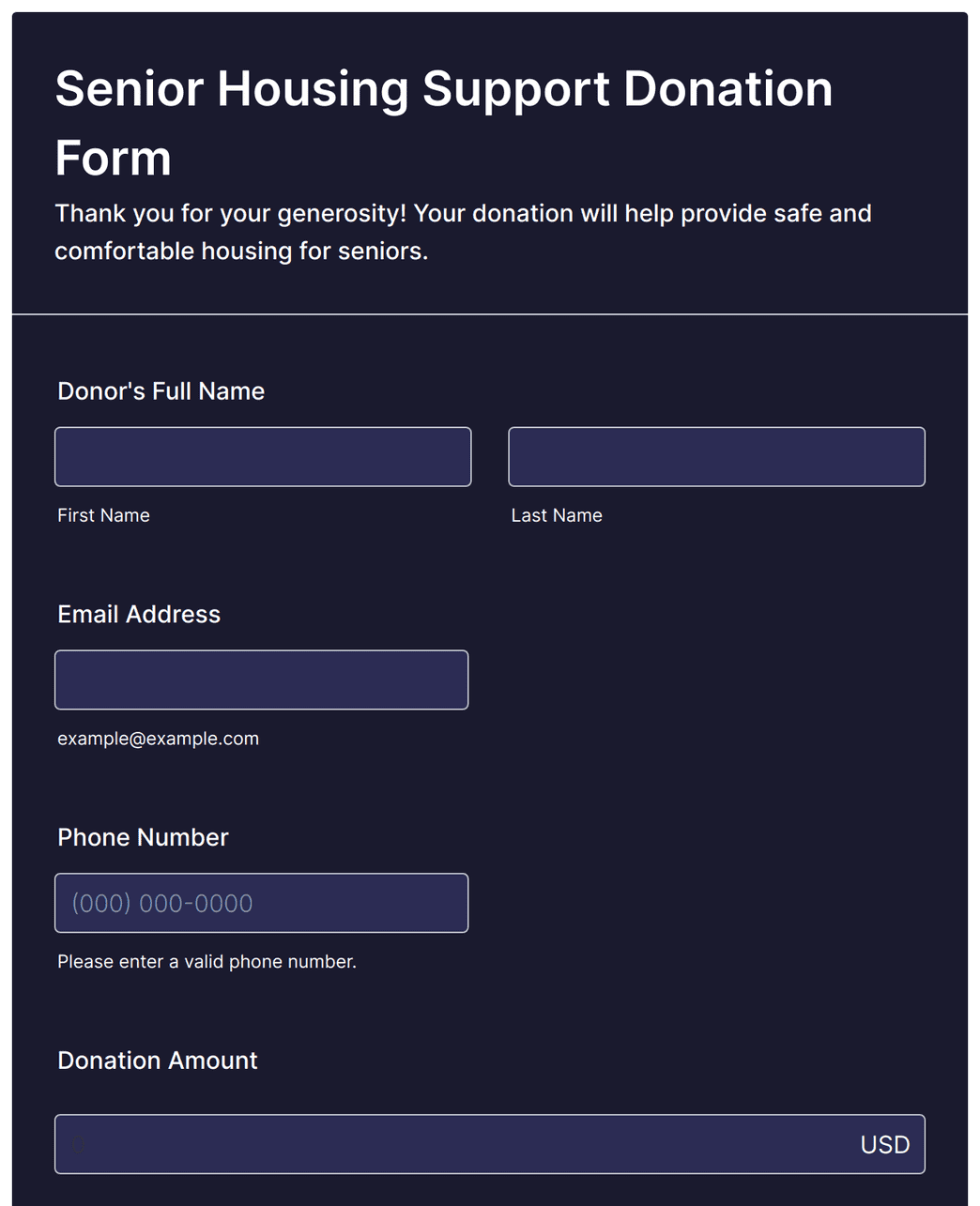Click the Senior Housing Support Donation Form title

coord(443,123)
